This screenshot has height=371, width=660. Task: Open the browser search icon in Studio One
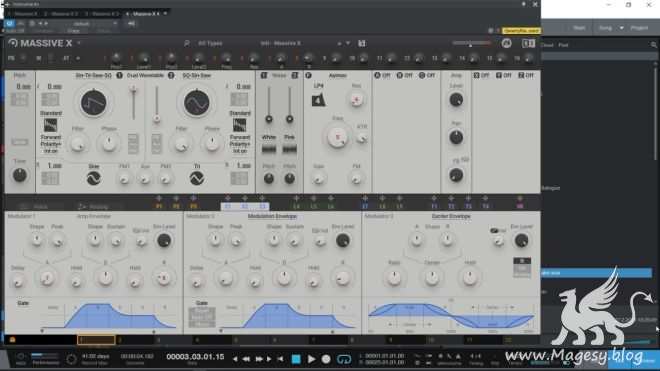(654, 45)
